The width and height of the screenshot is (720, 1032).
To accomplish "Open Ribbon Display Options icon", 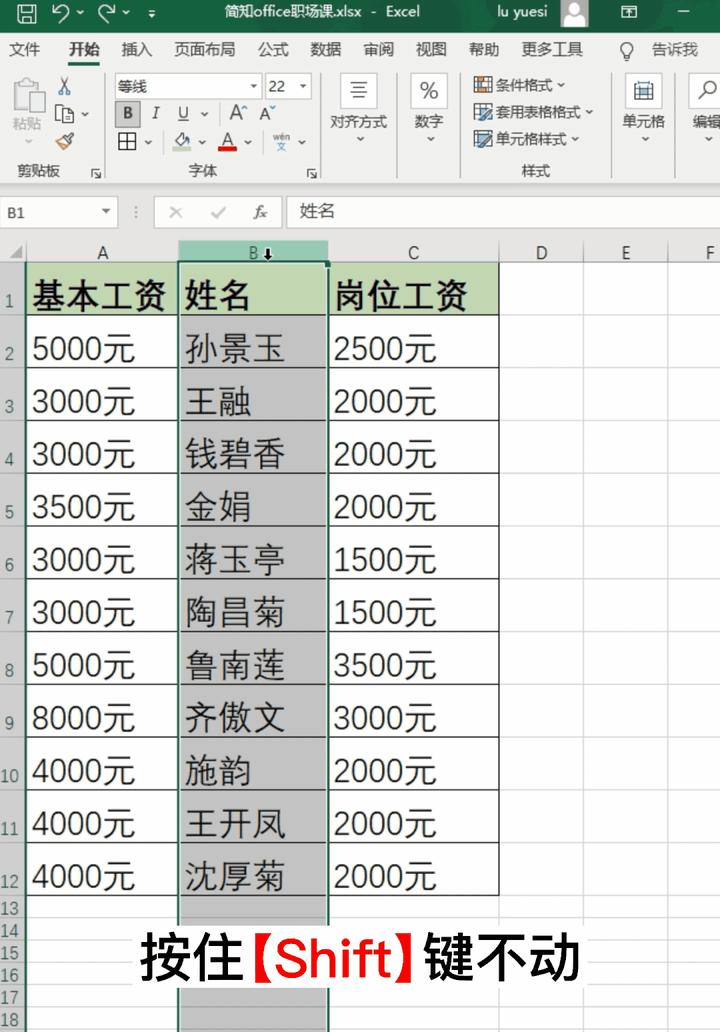I will point(629,12).
